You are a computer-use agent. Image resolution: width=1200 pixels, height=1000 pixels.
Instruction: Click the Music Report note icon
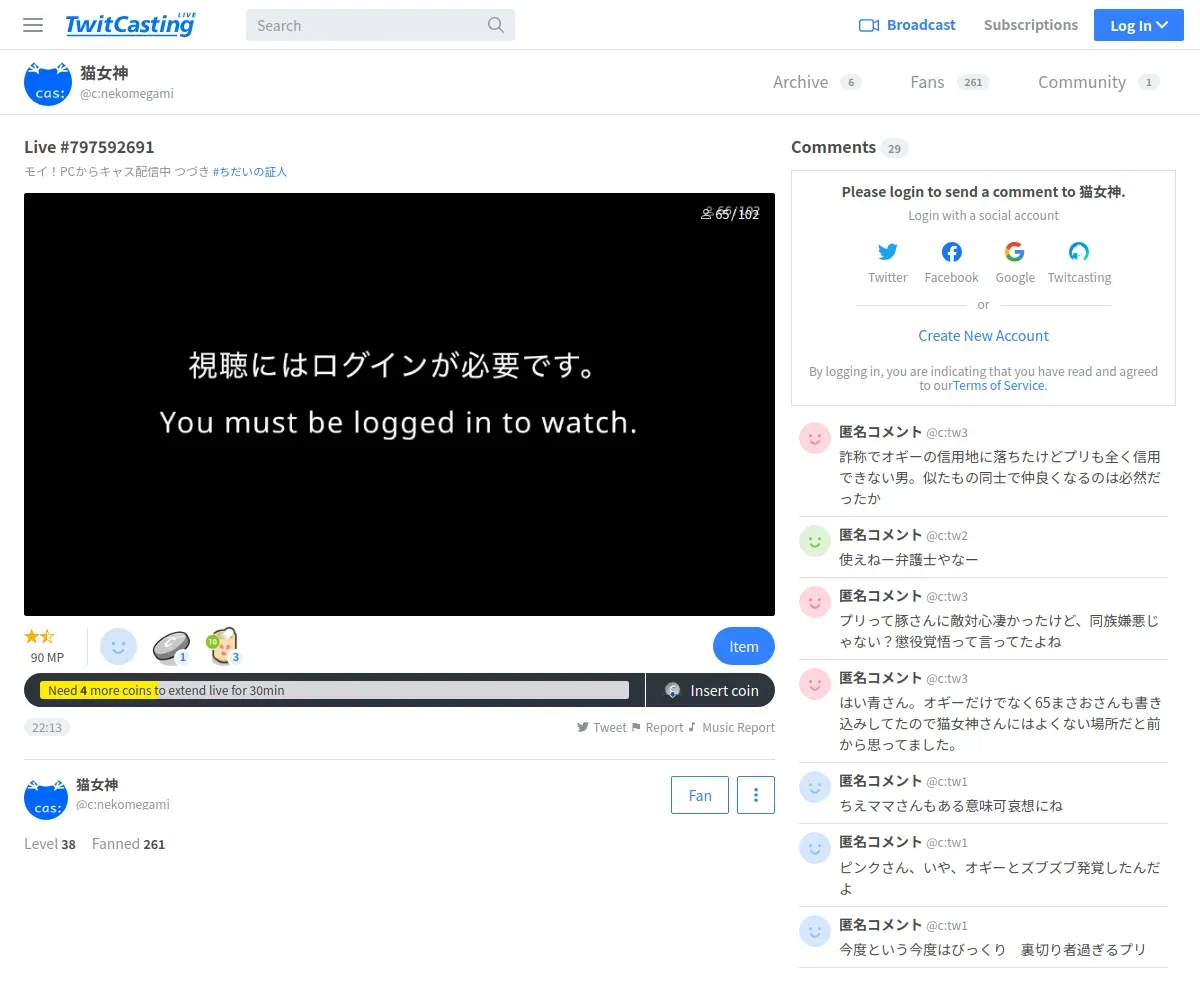tap(692, 727)
